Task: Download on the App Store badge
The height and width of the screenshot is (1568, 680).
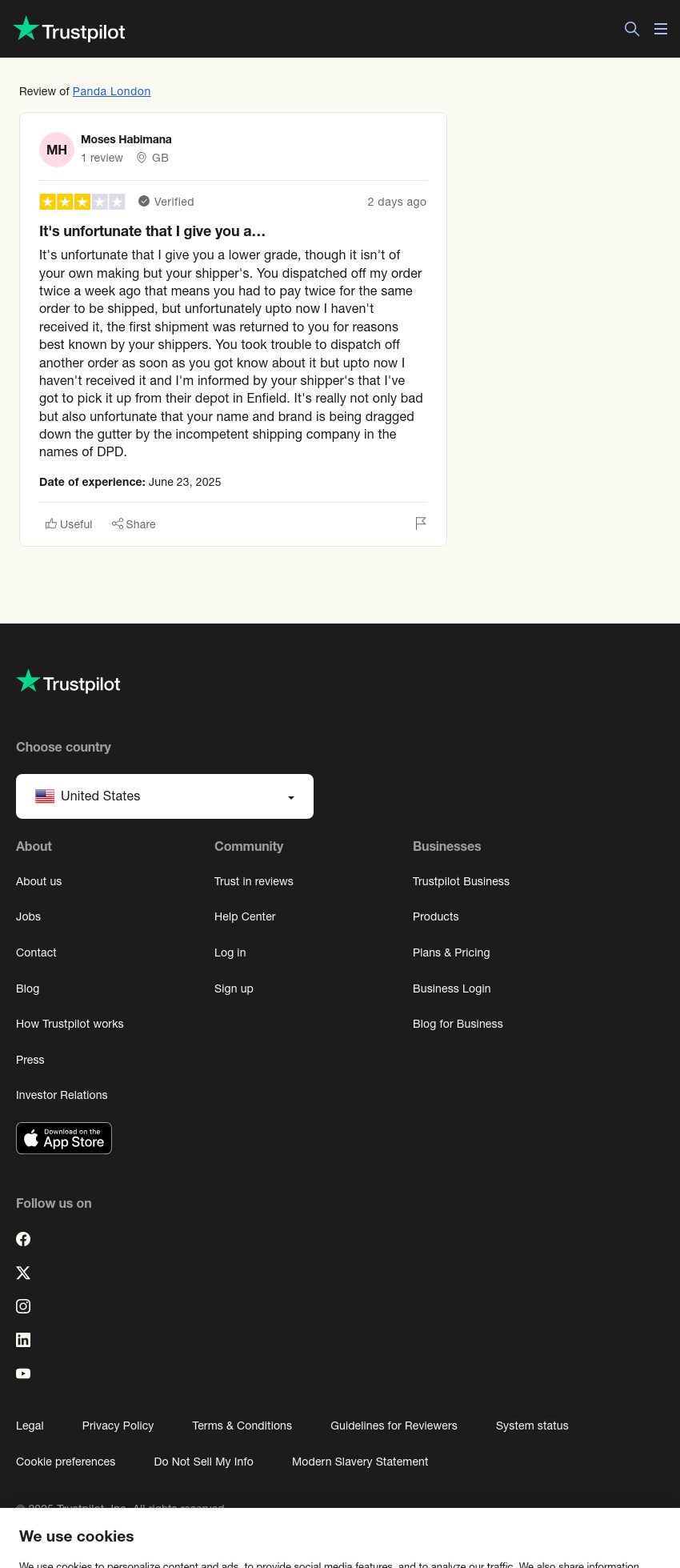Action: (64, 1138)
